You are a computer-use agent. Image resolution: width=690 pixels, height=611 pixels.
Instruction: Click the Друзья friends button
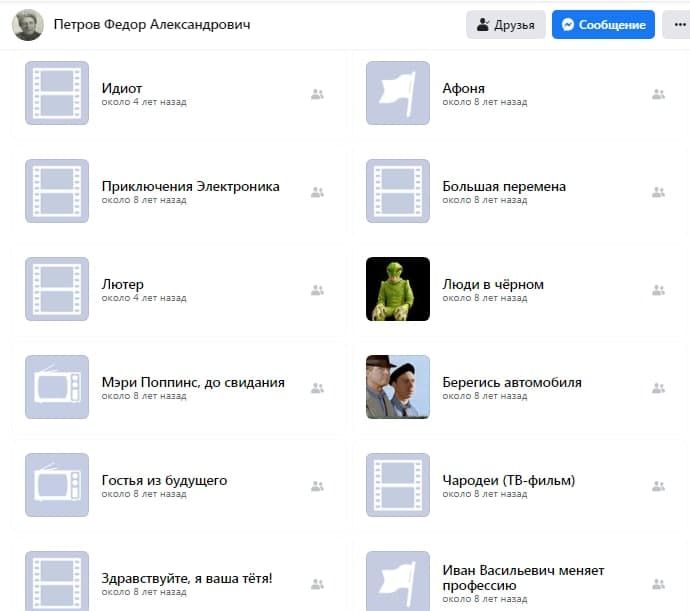click(505, 25)
